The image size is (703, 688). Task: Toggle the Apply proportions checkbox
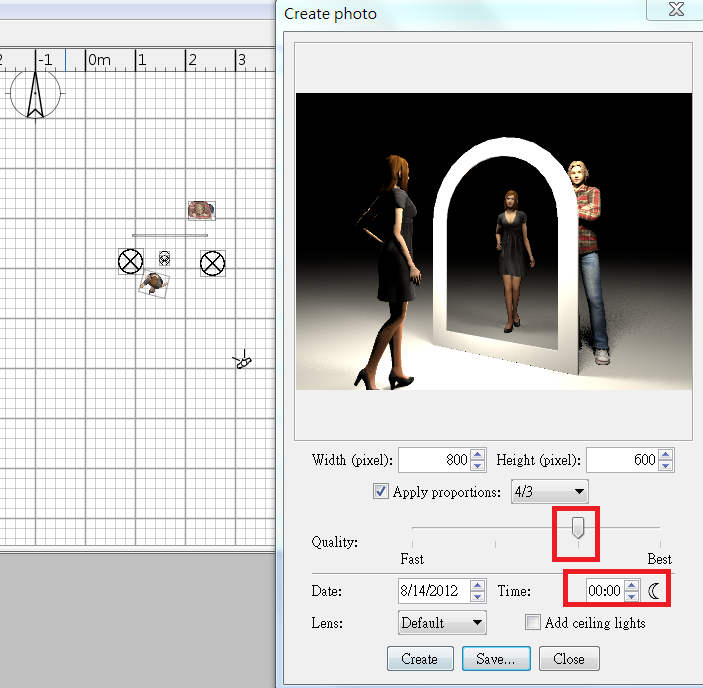click(380, 492)
